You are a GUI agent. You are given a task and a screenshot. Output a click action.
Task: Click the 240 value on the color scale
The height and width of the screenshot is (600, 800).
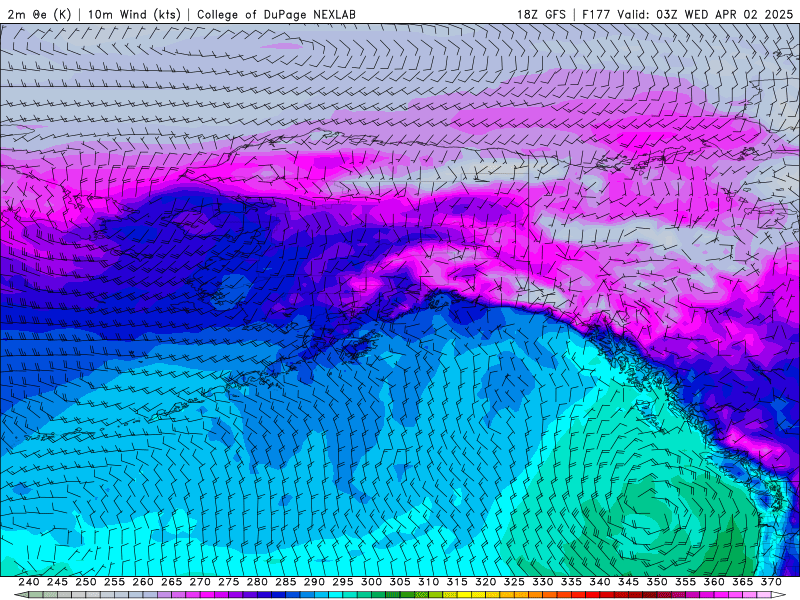29,582
